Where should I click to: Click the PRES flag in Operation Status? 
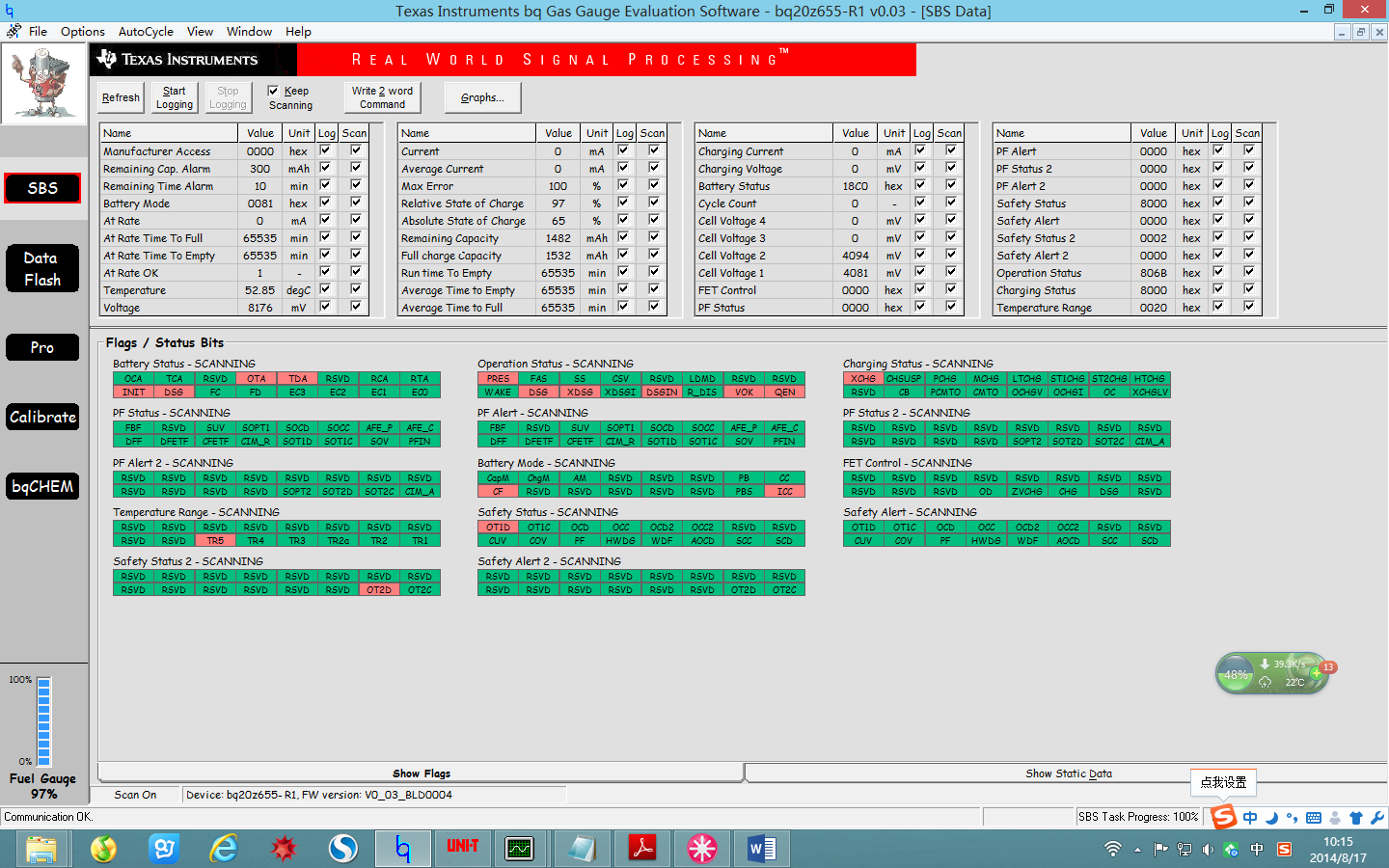498,378
